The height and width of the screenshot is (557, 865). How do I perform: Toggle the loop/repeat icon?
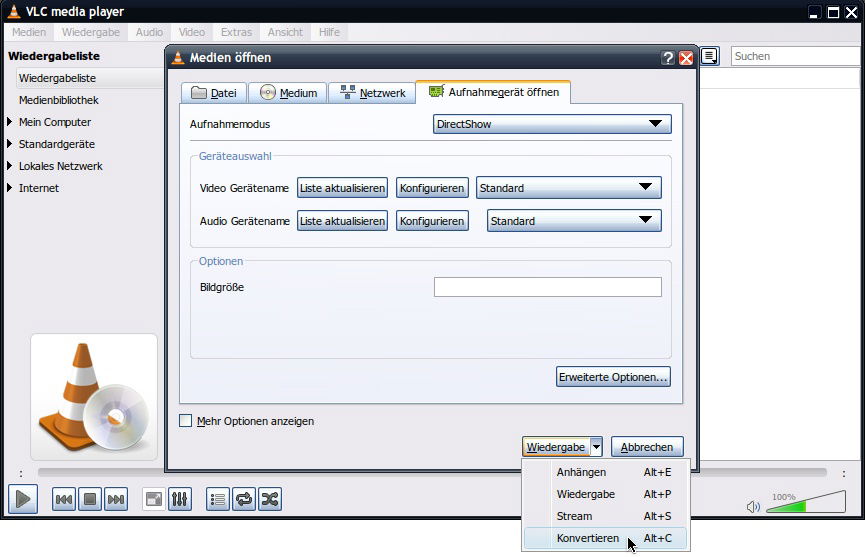(x=244, y=500)
